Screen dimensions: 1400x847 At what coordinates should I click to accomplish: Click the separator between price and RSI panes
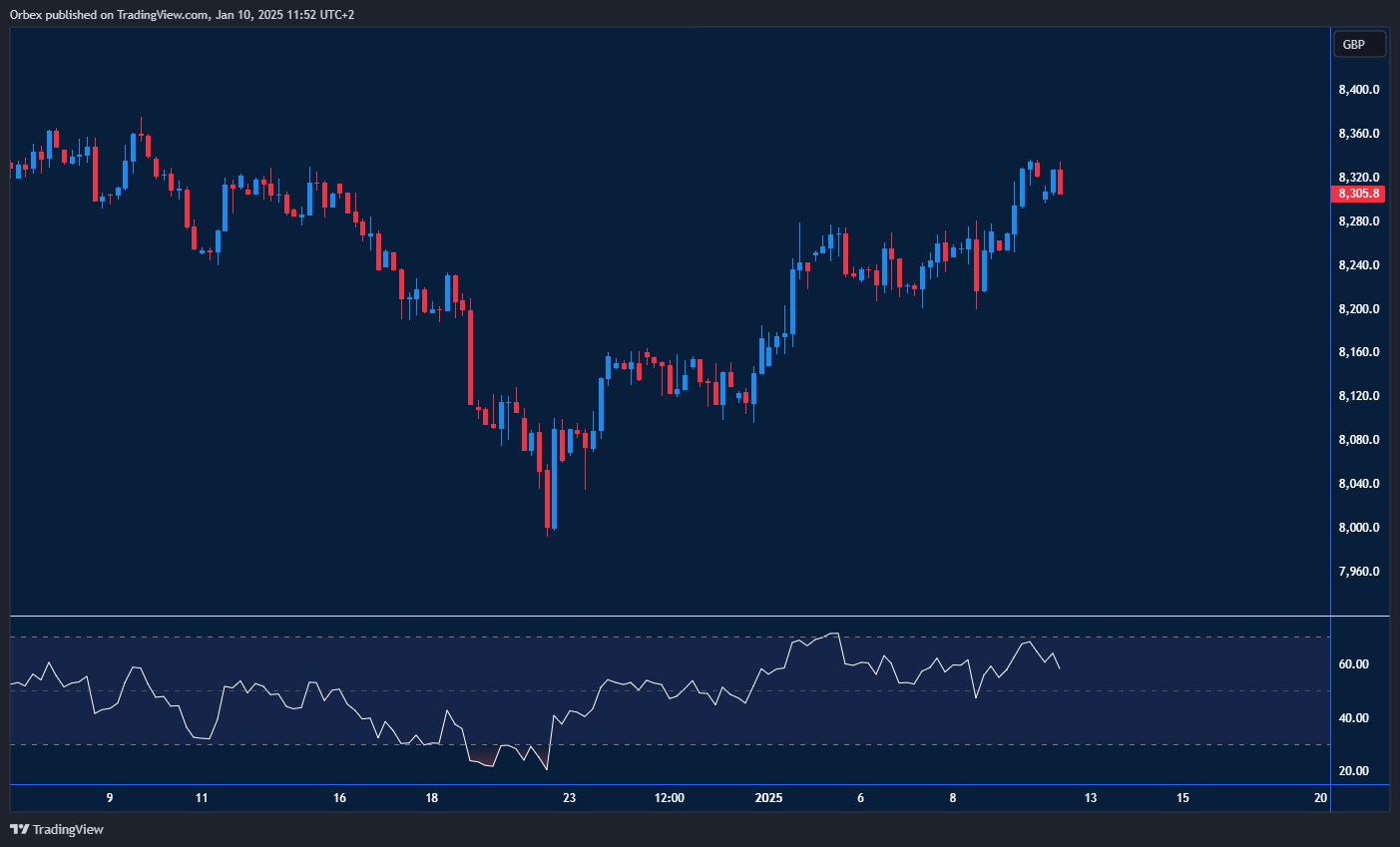[699, 617]
